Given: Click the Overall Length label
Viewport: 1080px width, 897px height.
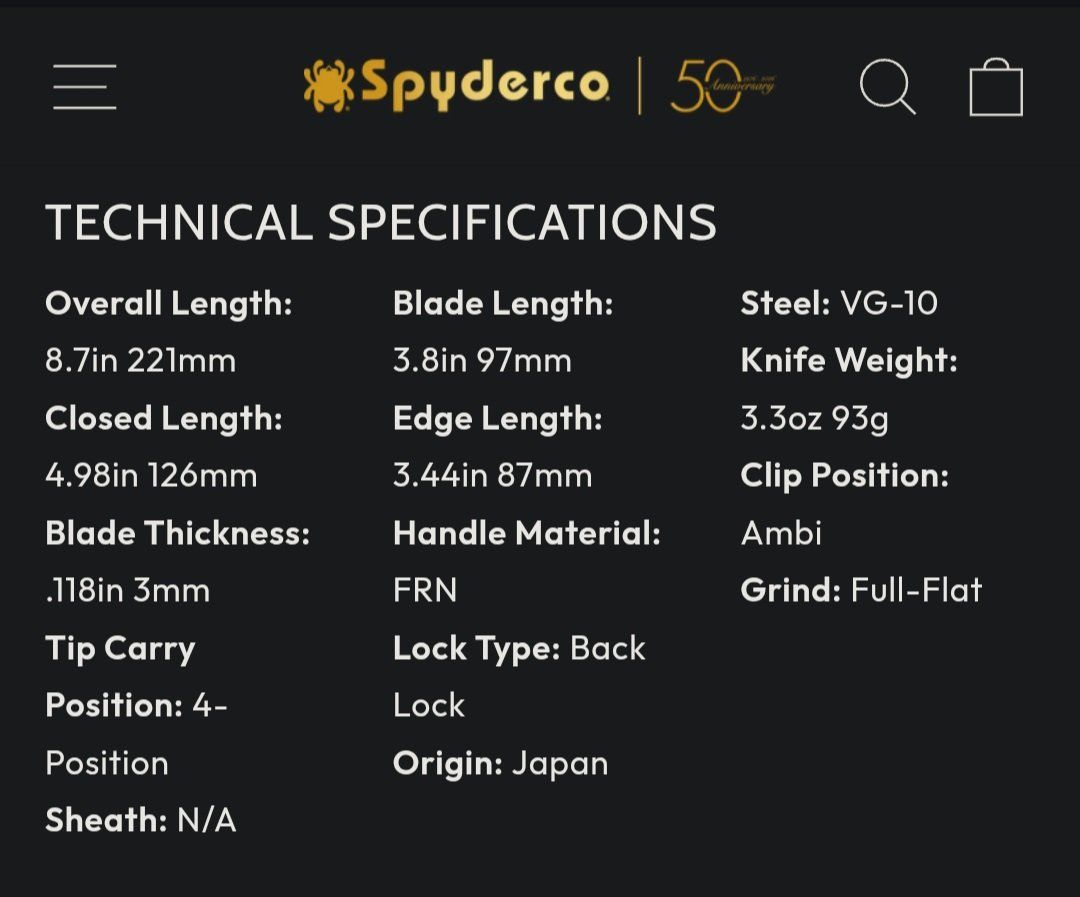Looking at the screenshot, I should click(168, 303).
